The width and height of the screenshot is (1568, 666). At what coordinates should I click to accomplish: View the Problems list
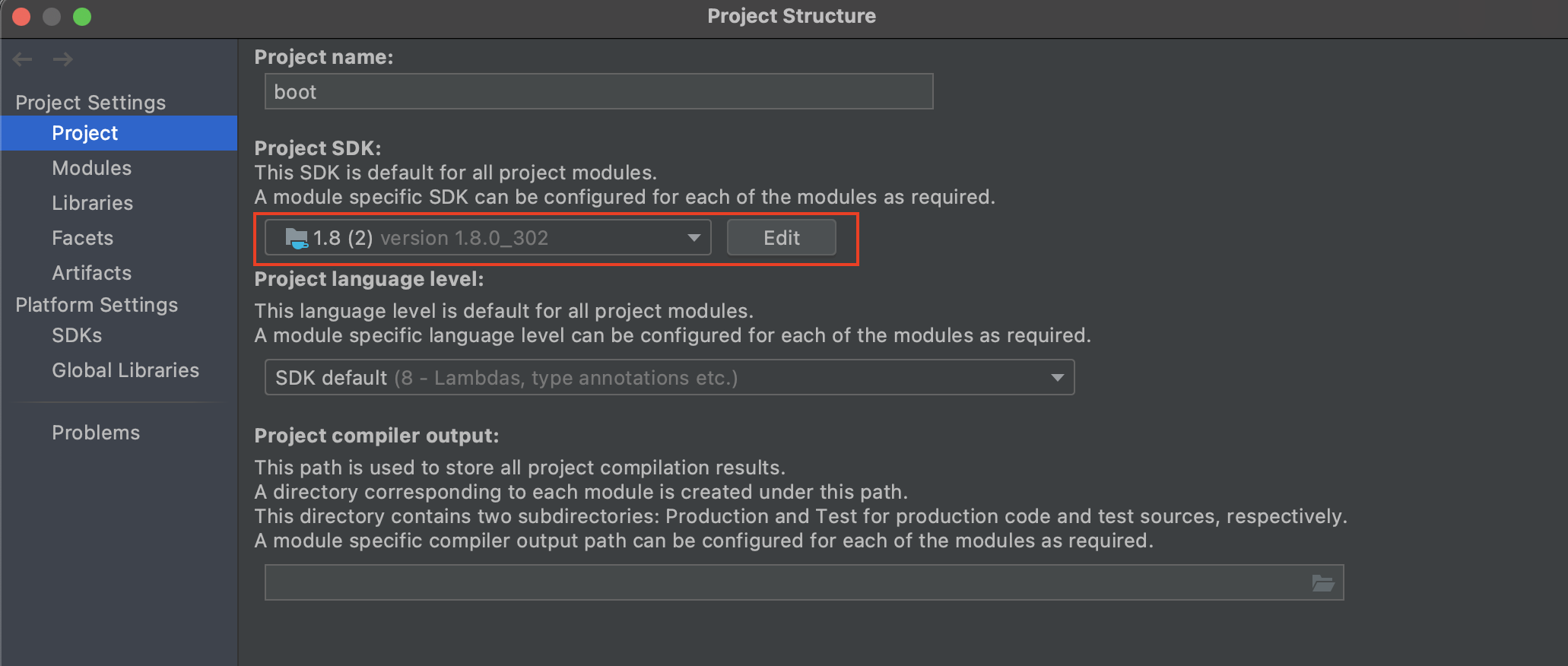96,433
